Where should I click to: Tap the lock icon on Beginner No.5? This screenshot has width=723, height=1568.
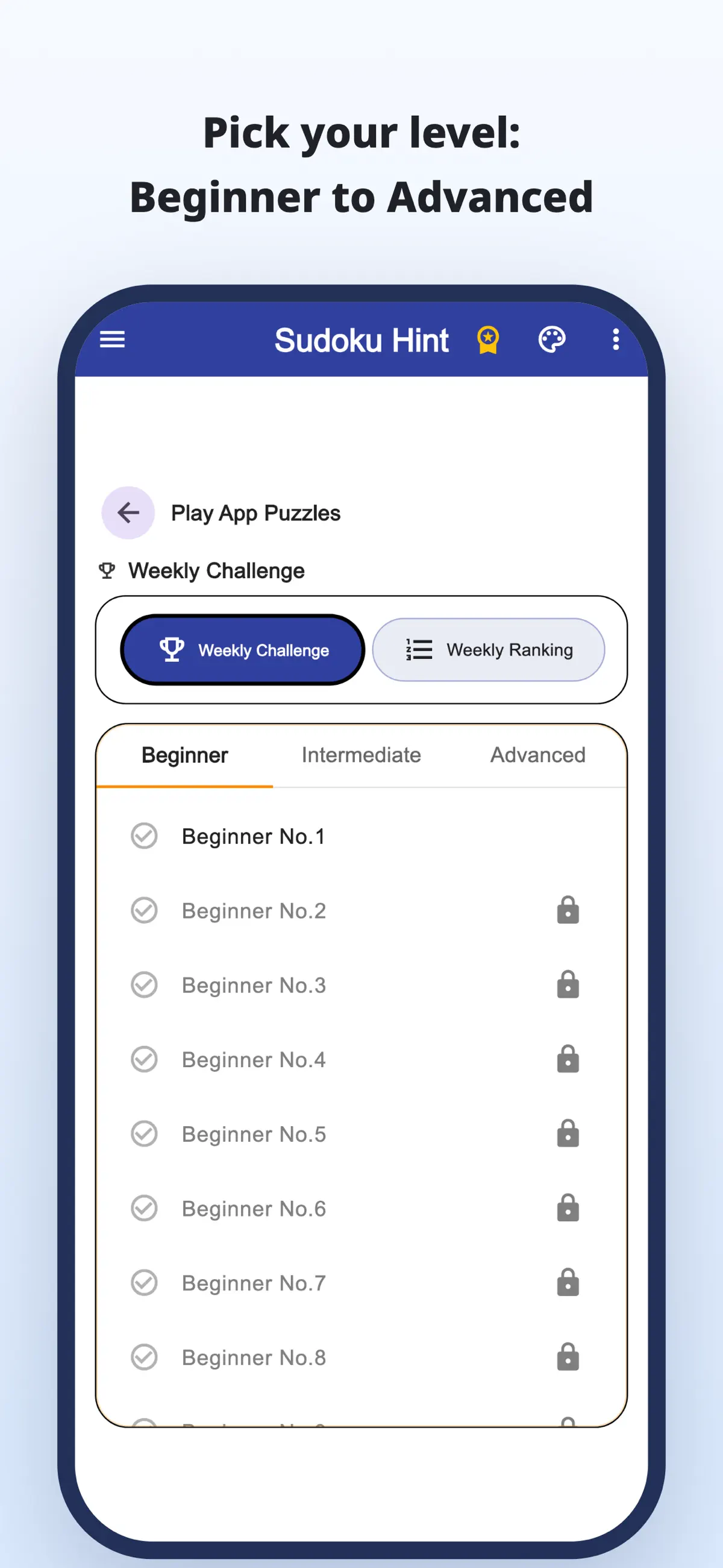(x=568, y=1133)
